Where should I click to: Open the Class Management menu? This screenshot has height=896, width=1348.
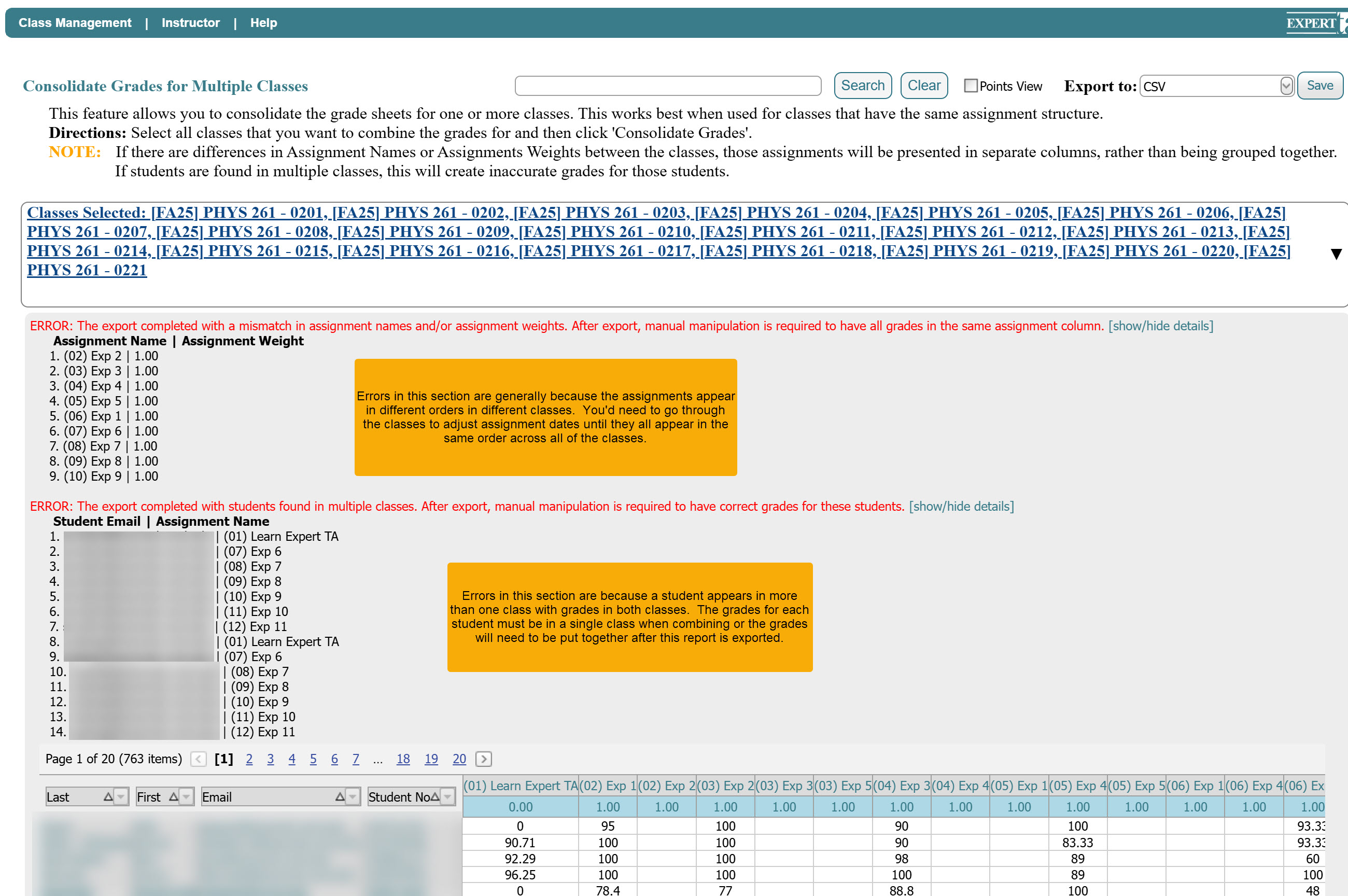75,23
